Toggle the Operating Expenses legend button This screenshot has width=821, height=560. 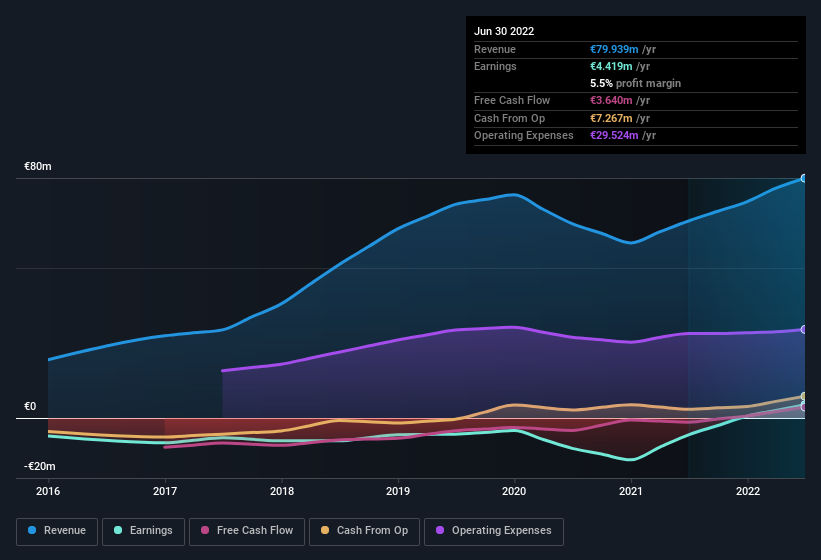click(494, 531)
